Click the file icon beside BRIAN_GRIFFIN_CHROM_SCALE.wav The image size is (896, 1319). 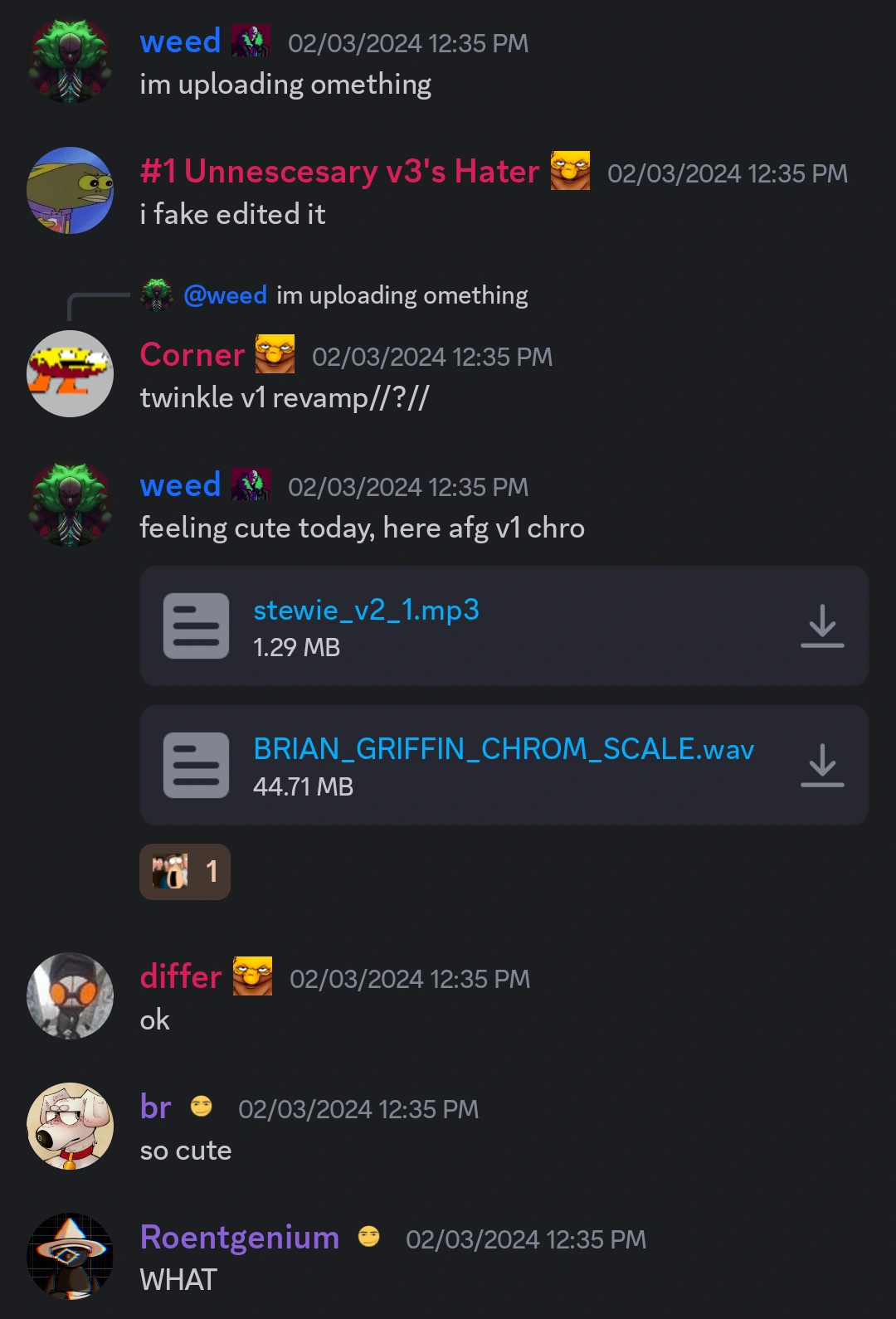click(x=196, y=765)
